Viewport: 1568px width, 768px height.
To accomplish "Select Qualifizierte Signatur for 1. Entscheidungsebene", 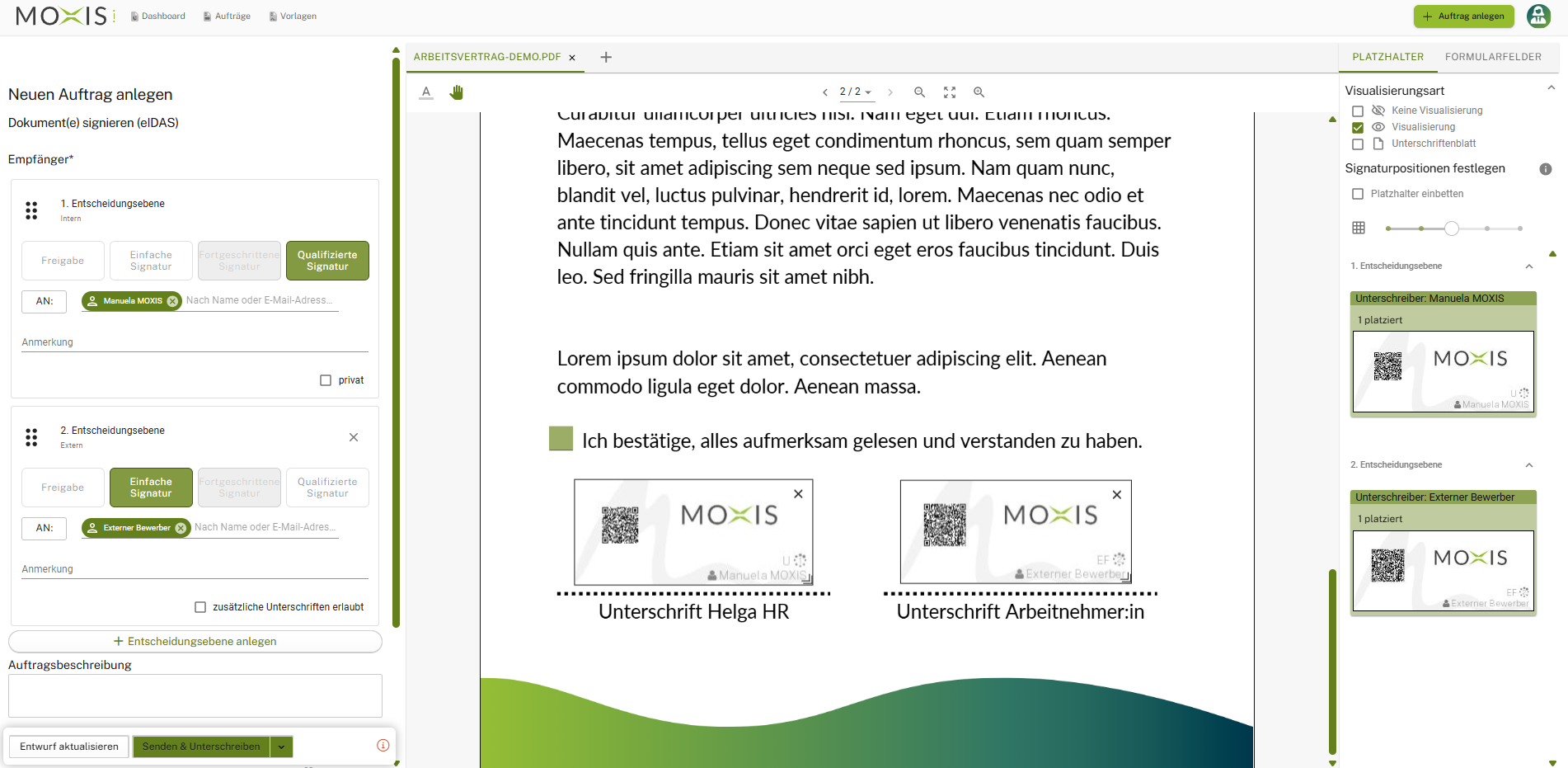I will click(x=327, y=261).
